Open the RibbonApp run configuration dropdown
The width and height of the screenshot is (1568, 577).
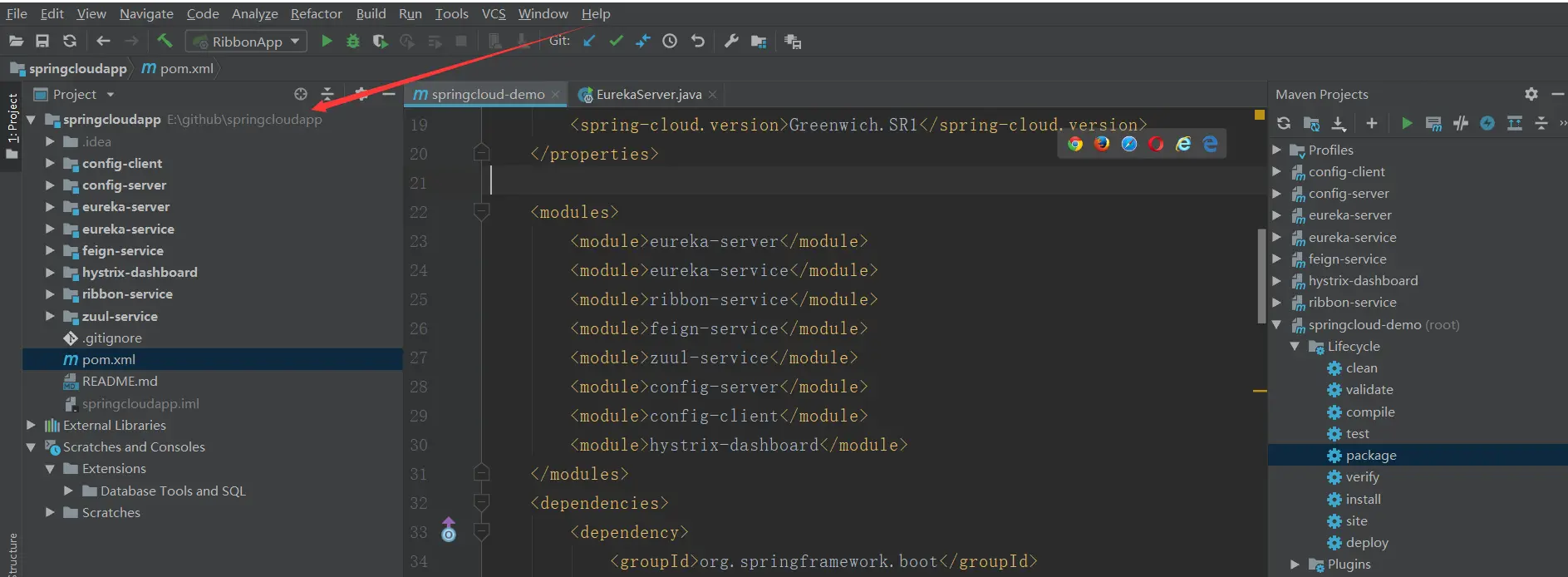pos(246,41)
